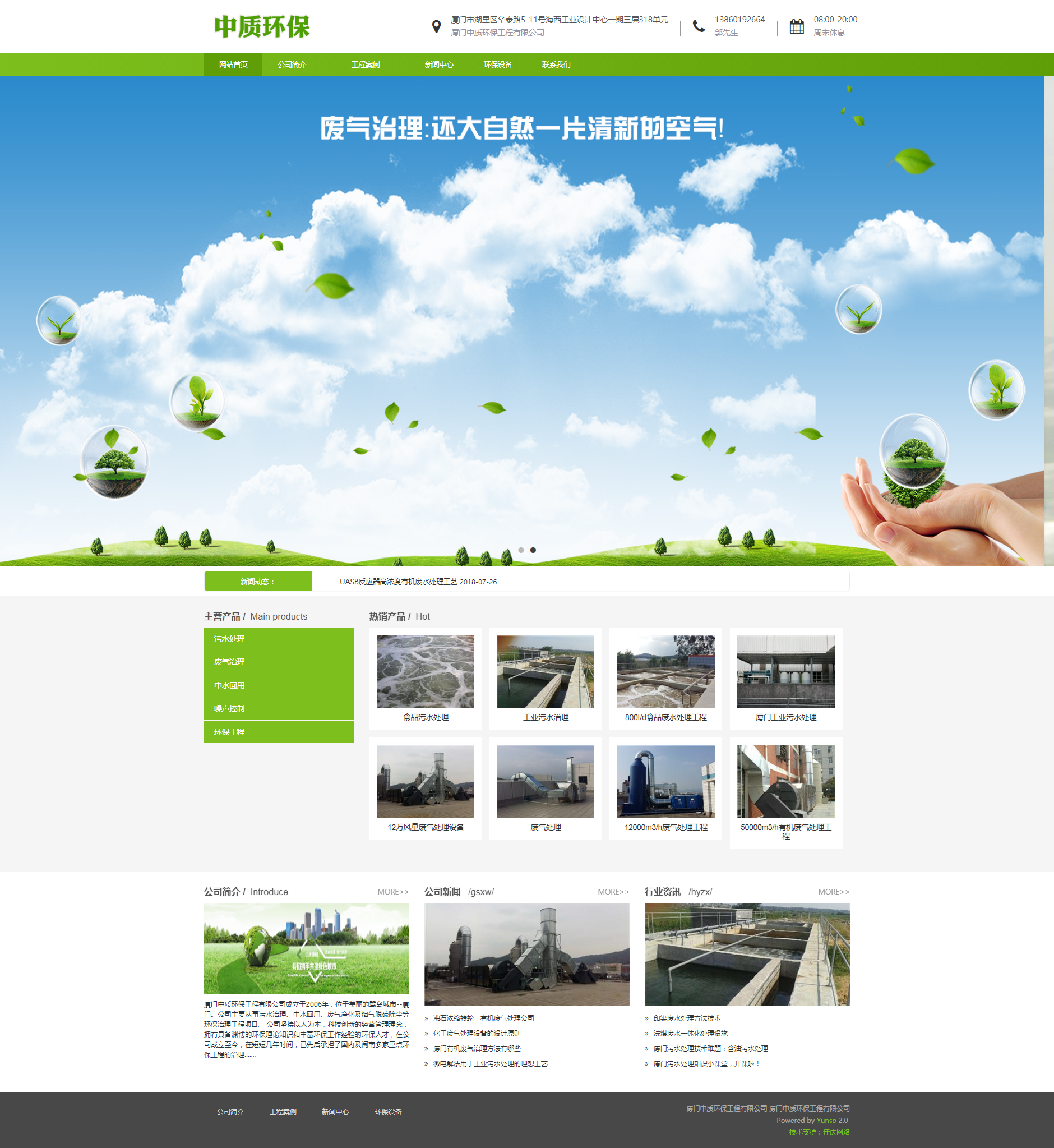The width and height of the screenshot is (1054, 1148).
Task: Select the first carousel slide dot
Action: tap(521, 550)
